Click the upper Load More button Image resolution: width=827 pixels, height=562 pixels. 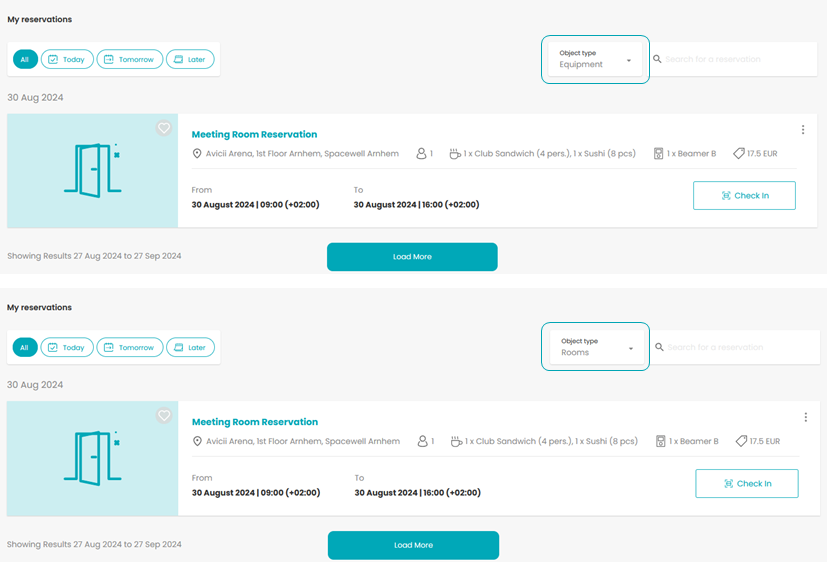(412, 257)
